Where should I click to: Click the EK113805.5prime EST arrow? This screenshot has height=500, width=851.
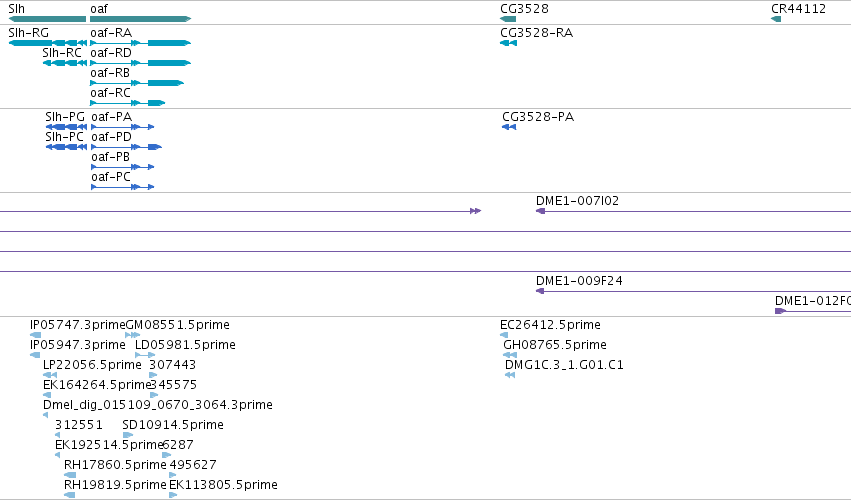(173, 495)
